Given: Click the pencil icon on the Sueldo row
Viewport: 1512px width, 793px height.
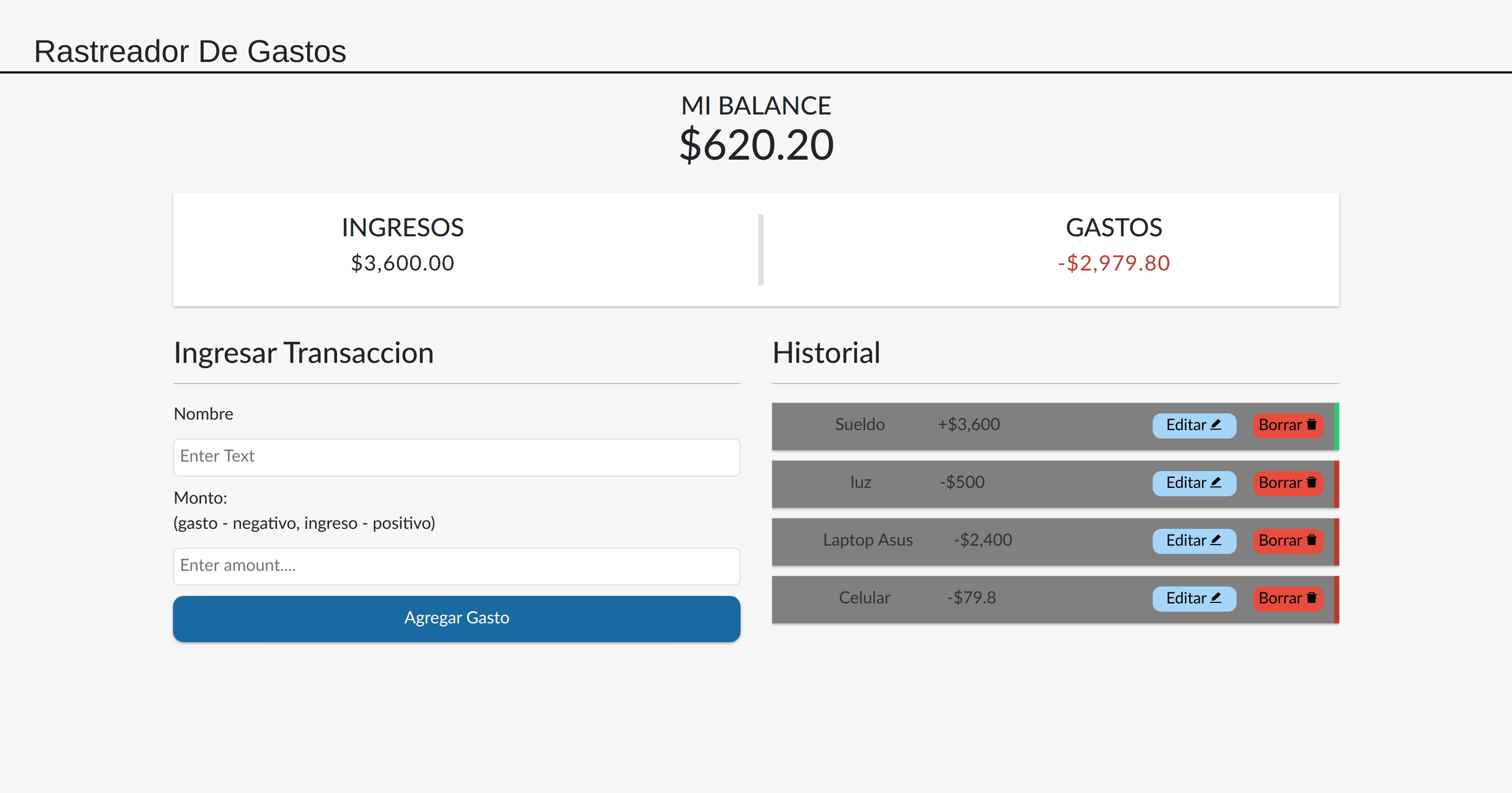Looking at the screenshot, I should coord(1215,424).
